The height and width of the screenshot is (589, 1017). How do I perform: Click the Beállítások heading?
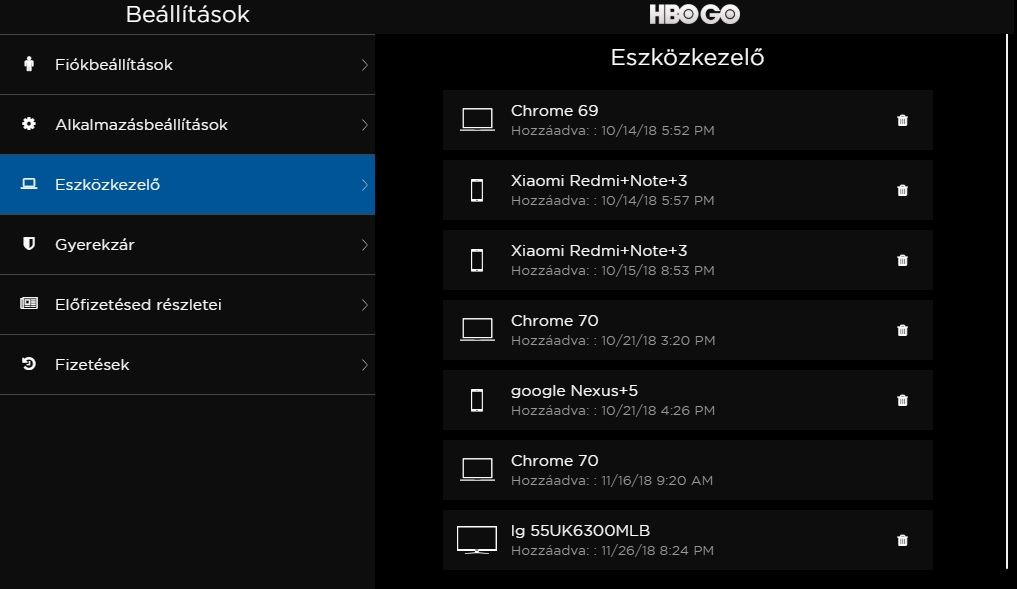click(x=187, y=14)
